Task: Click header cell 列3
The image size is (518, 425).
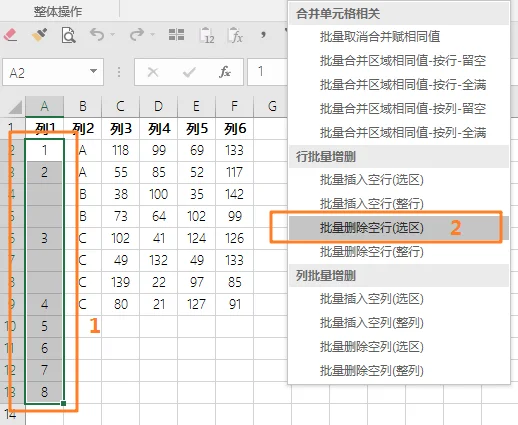Action: [x=120, y=128]
